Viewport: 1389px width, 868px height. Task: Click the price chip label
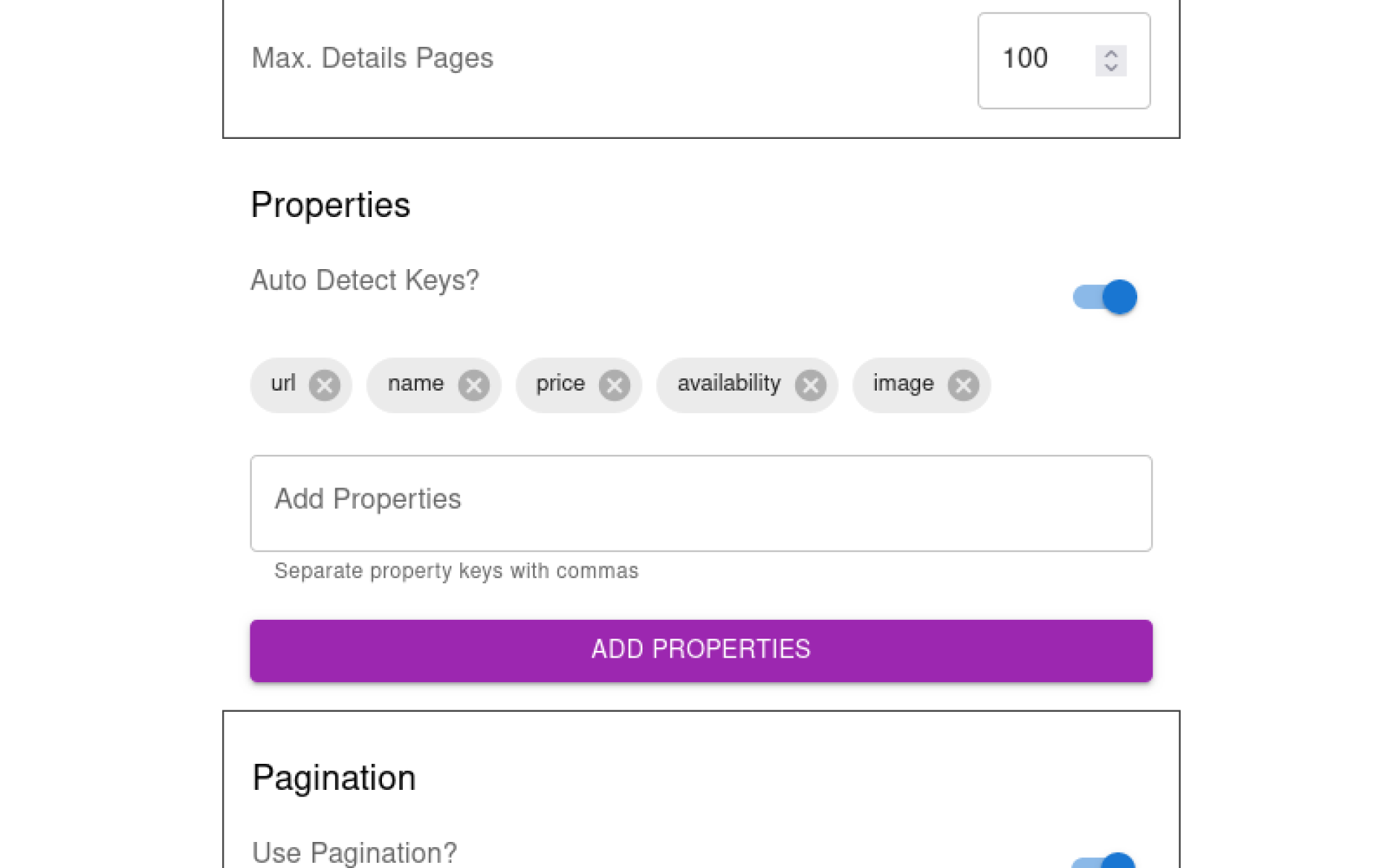560,383
